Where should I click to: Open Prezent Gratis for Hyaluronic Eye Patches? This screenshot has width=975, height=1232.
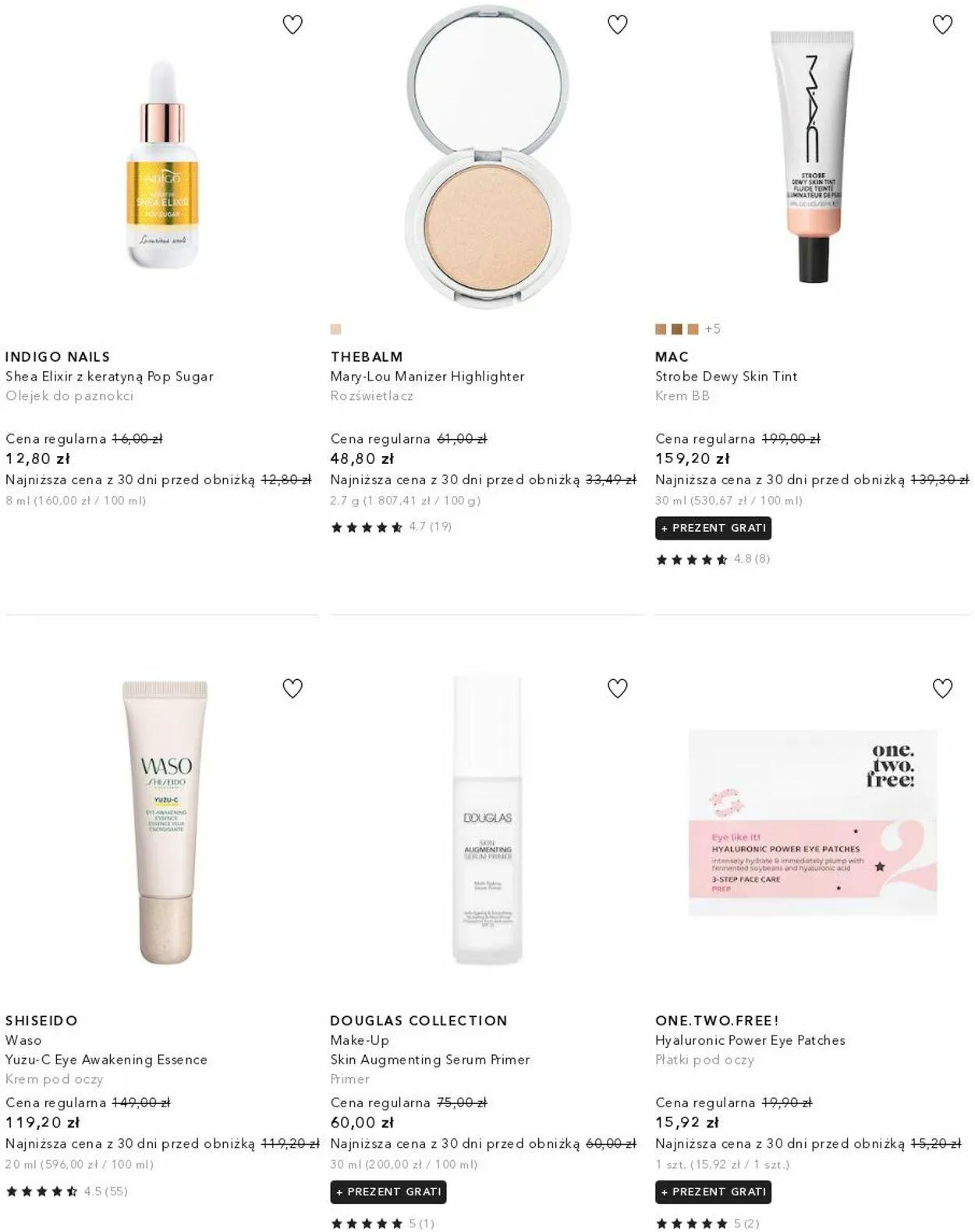(x=714, y=1191)
